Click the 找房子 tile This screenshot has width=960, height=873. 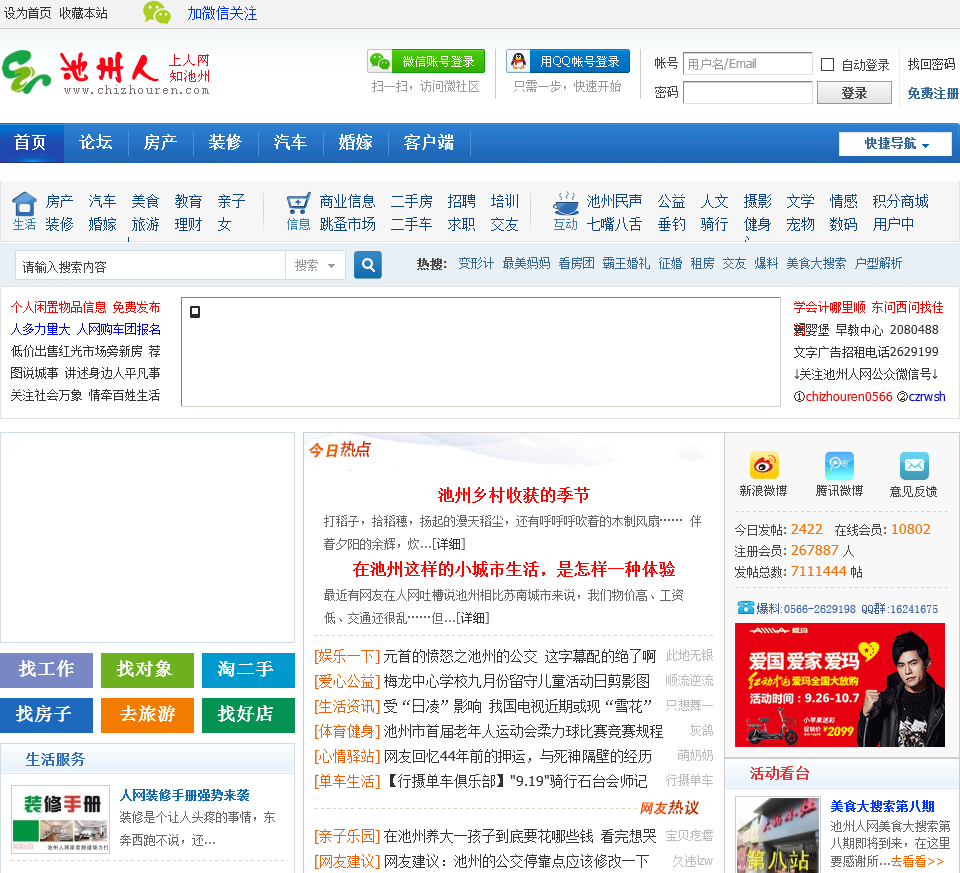47,715
